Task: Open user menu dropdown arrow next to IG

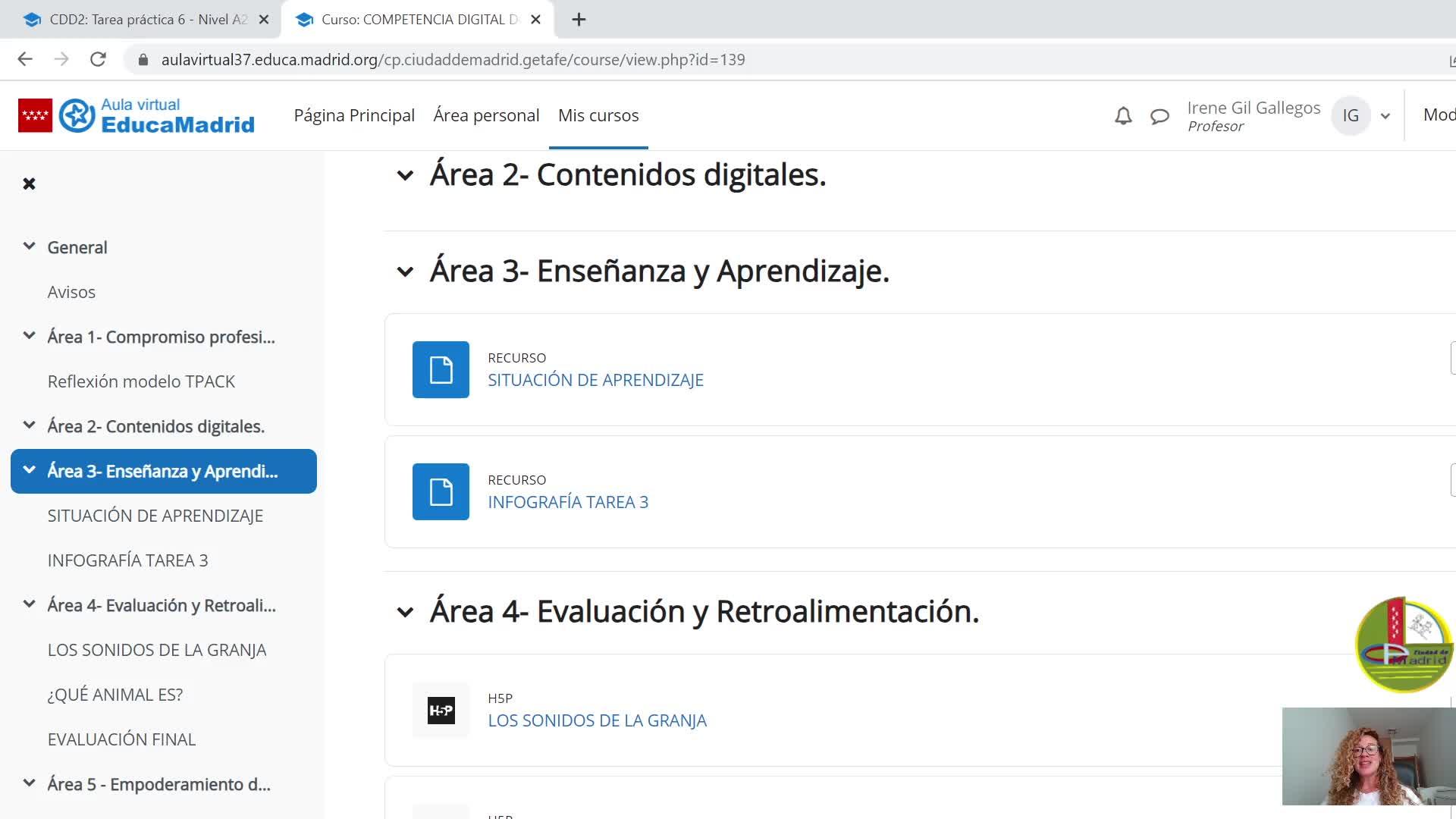Action: [x=1385, y=116]
